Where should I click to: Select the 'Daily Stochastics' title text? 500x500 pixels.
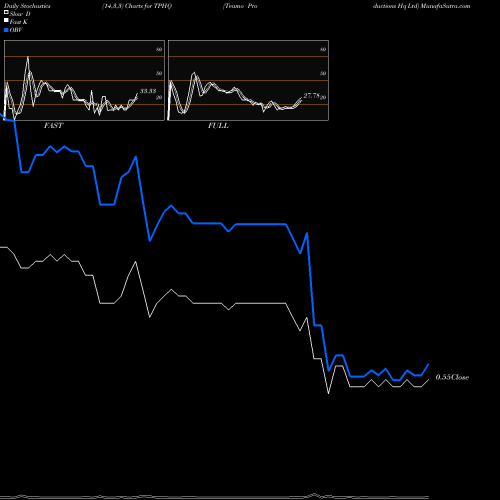click(x=27, y=6)
